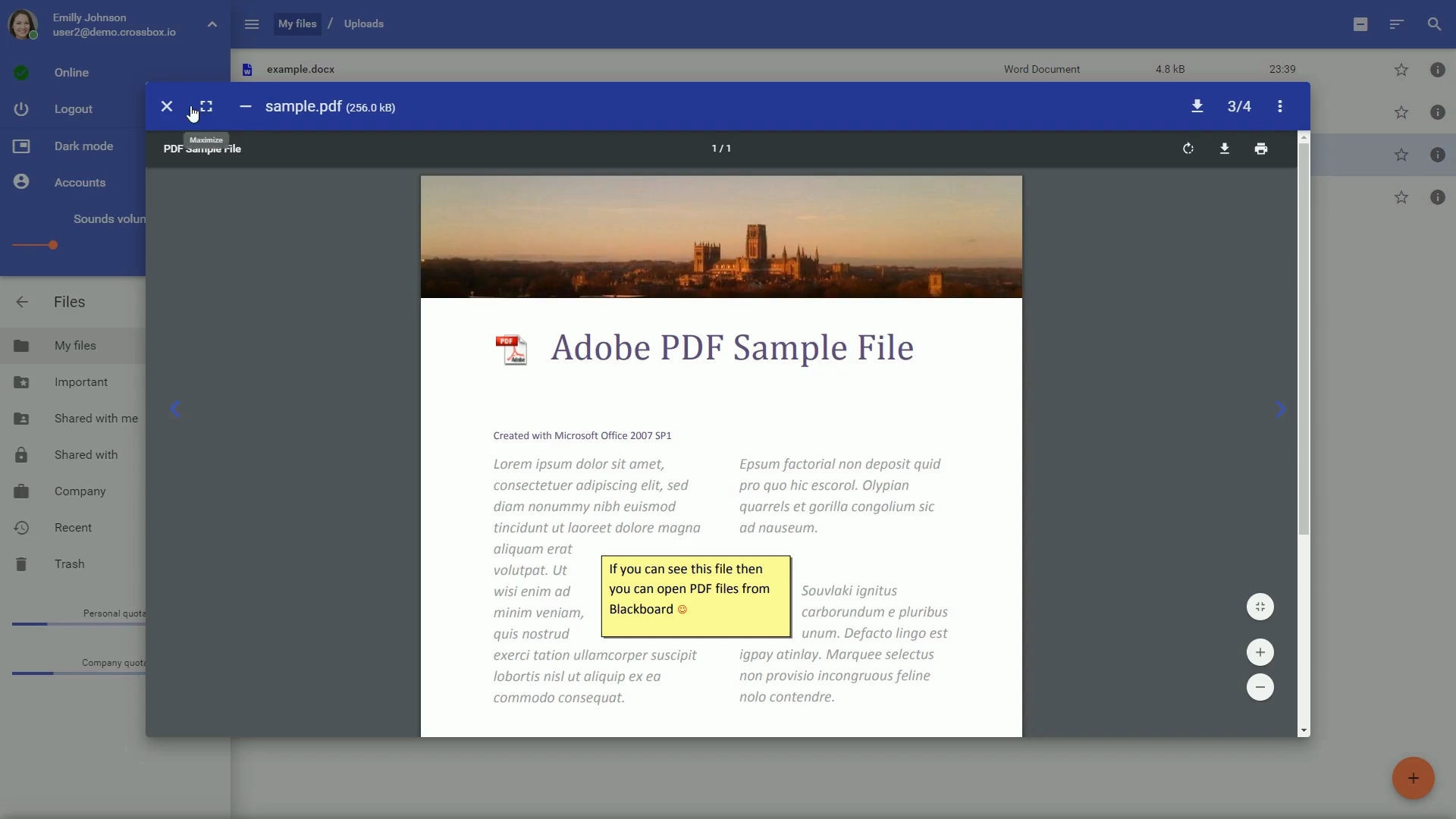The height and width of the screenshot is (819, 1456).
Task: Zoom in on the PDF page
Action: click(x=1260, y=652)
